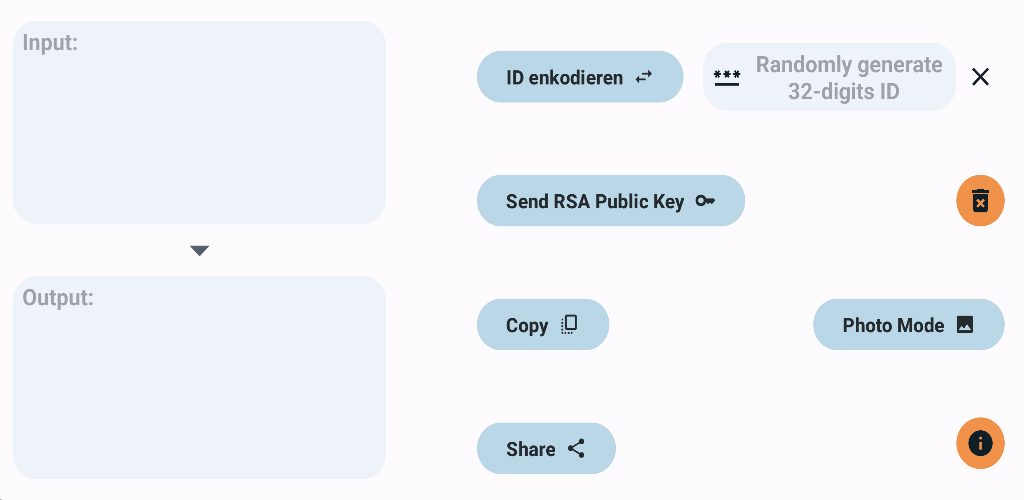Image resolution: width=1024 pixels, height=500 pixels.
Task: Click the key icon on Send RSA Public Key
Action: (705, 200)
